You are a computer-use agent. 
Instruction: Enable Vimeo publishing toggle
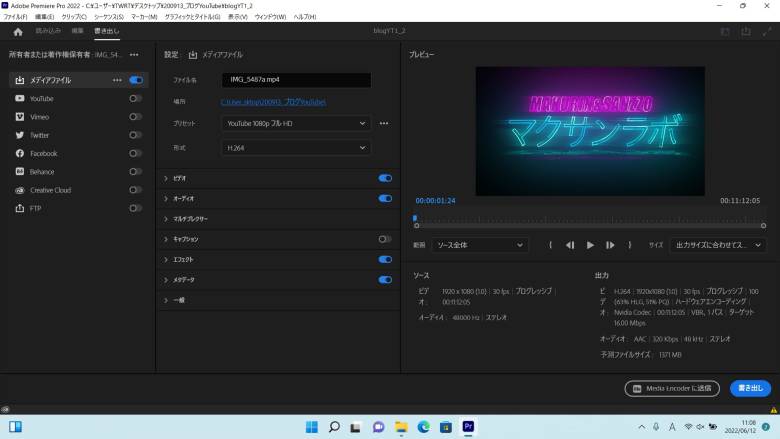135,117
